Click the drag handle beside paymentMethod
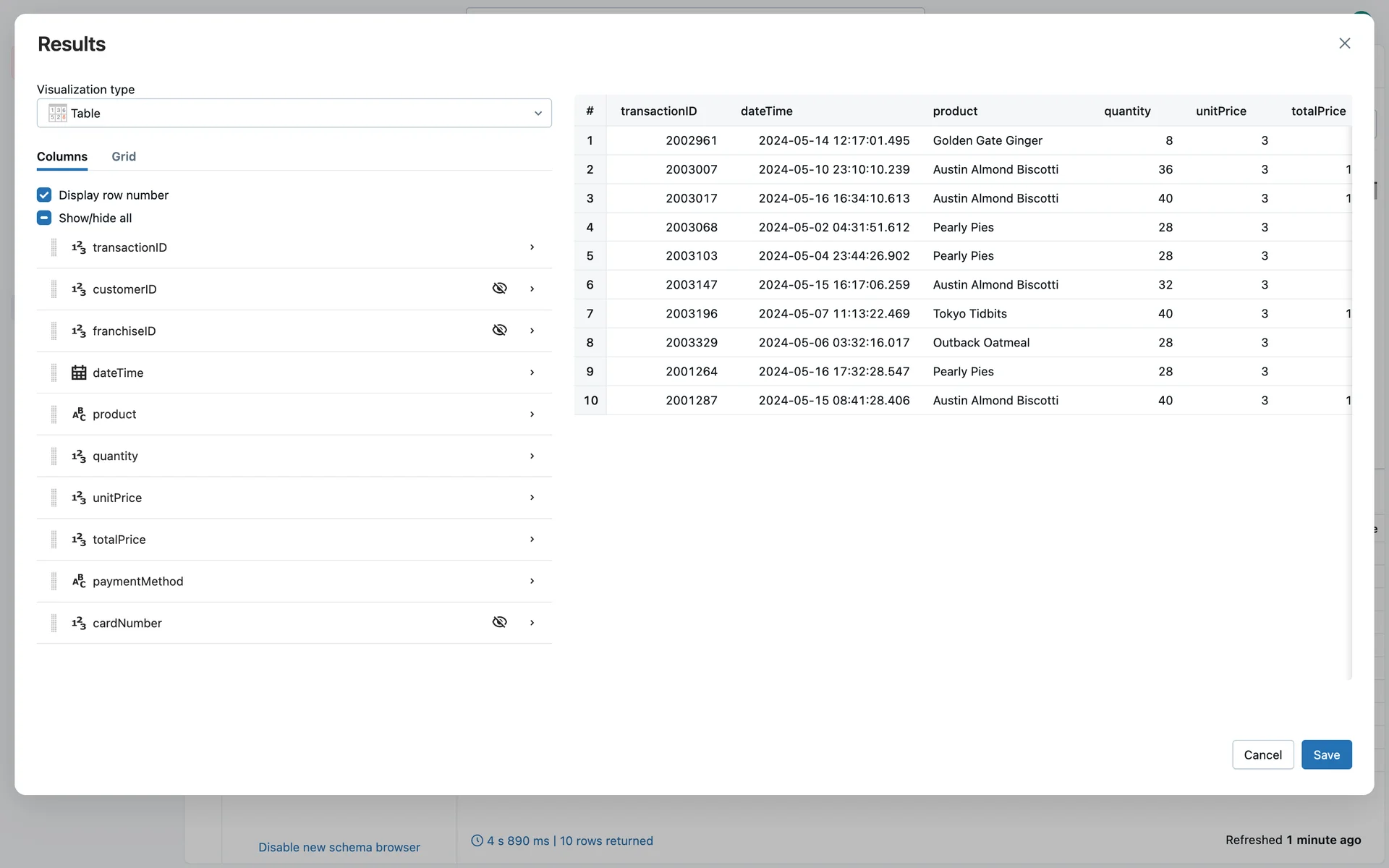 54,582
